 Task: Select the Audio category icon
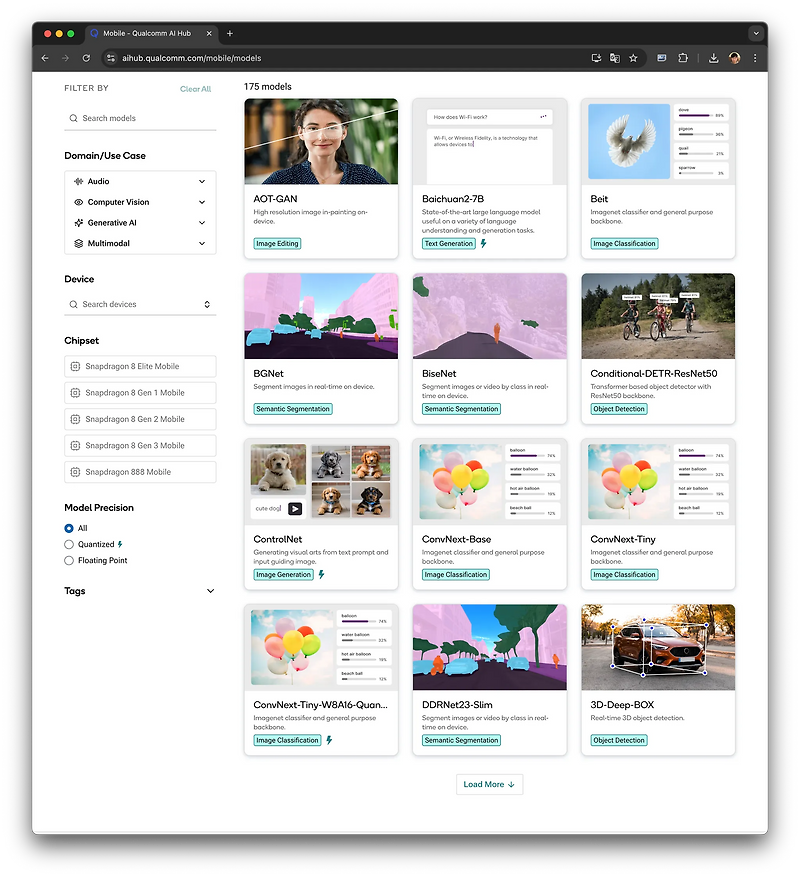80,181
